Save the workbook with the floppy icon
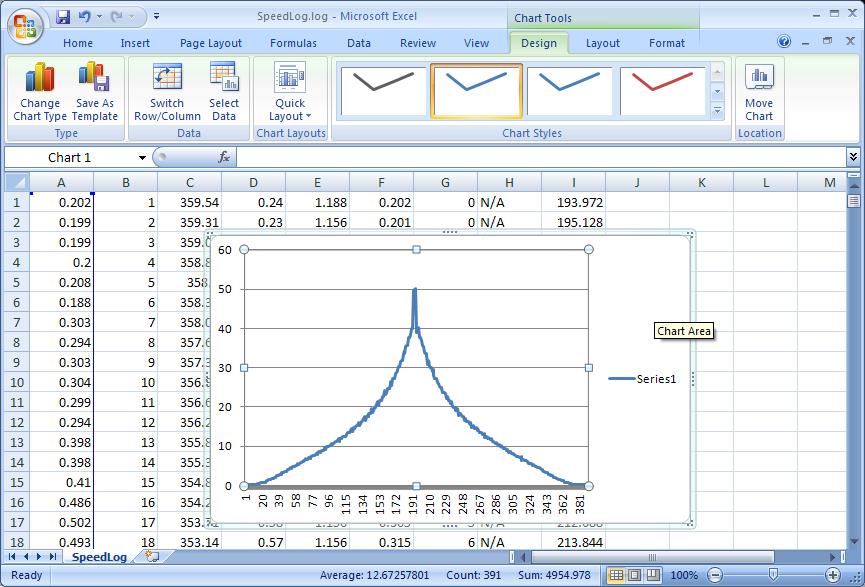865x587 pixels. pyautogui.click(x=63, y=17)
